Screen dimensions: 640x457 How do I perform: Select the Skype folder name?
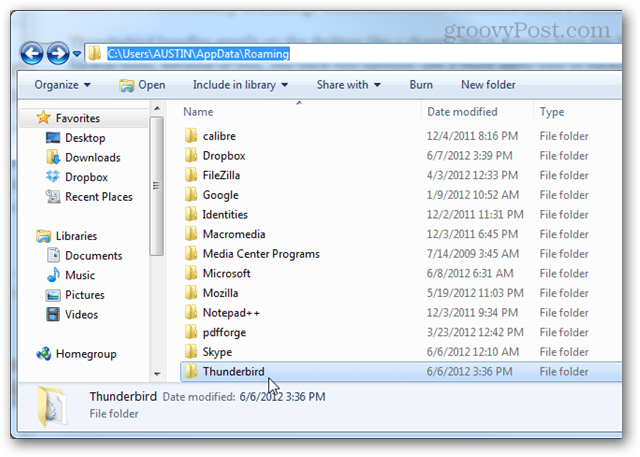[x=217, y=352]
